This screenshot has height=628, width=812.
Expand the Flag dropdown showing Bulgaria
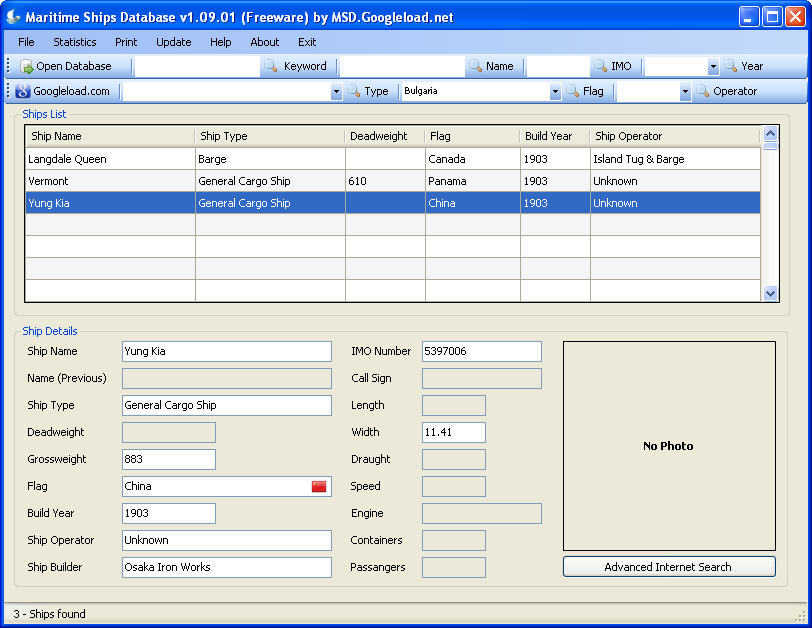click(x=555, y=92)
